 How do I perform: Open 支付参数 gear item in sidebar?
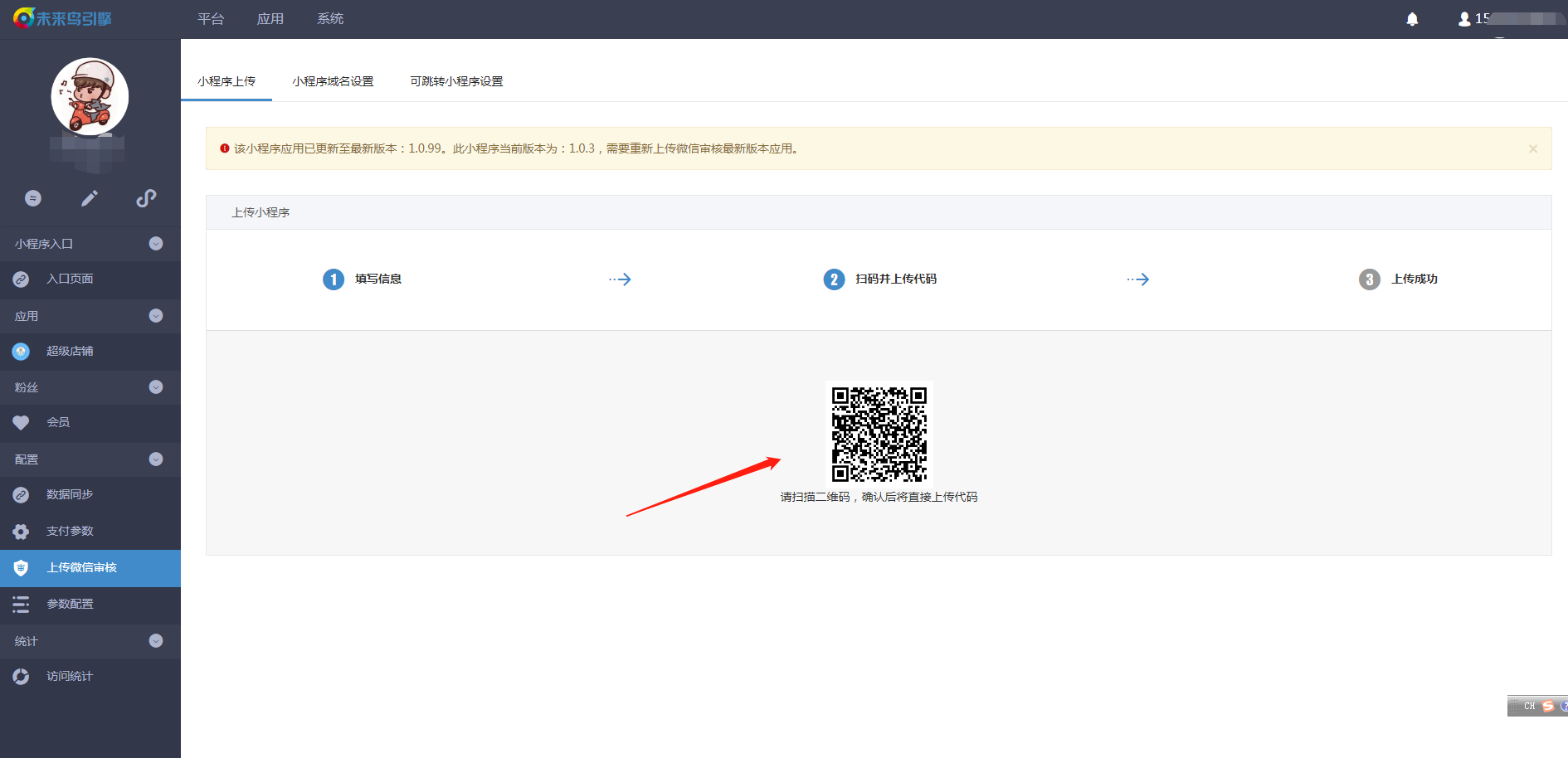pos(70,532)
